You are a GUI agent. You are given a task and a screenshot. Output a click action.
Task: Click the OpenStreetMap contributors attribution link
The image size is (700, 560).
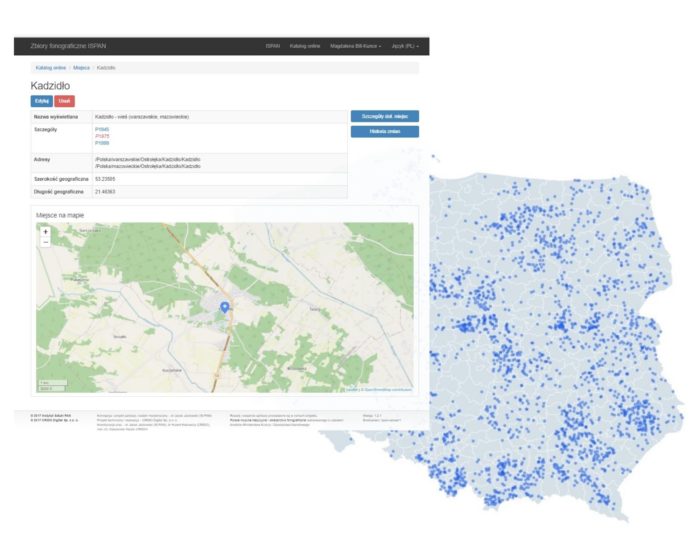point(388,390)
